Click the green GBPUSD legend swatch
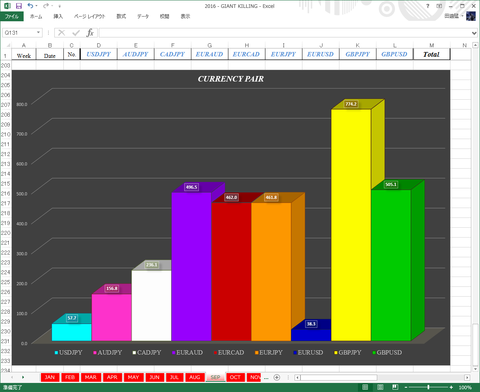480x392 pixels. click(374, 353)
